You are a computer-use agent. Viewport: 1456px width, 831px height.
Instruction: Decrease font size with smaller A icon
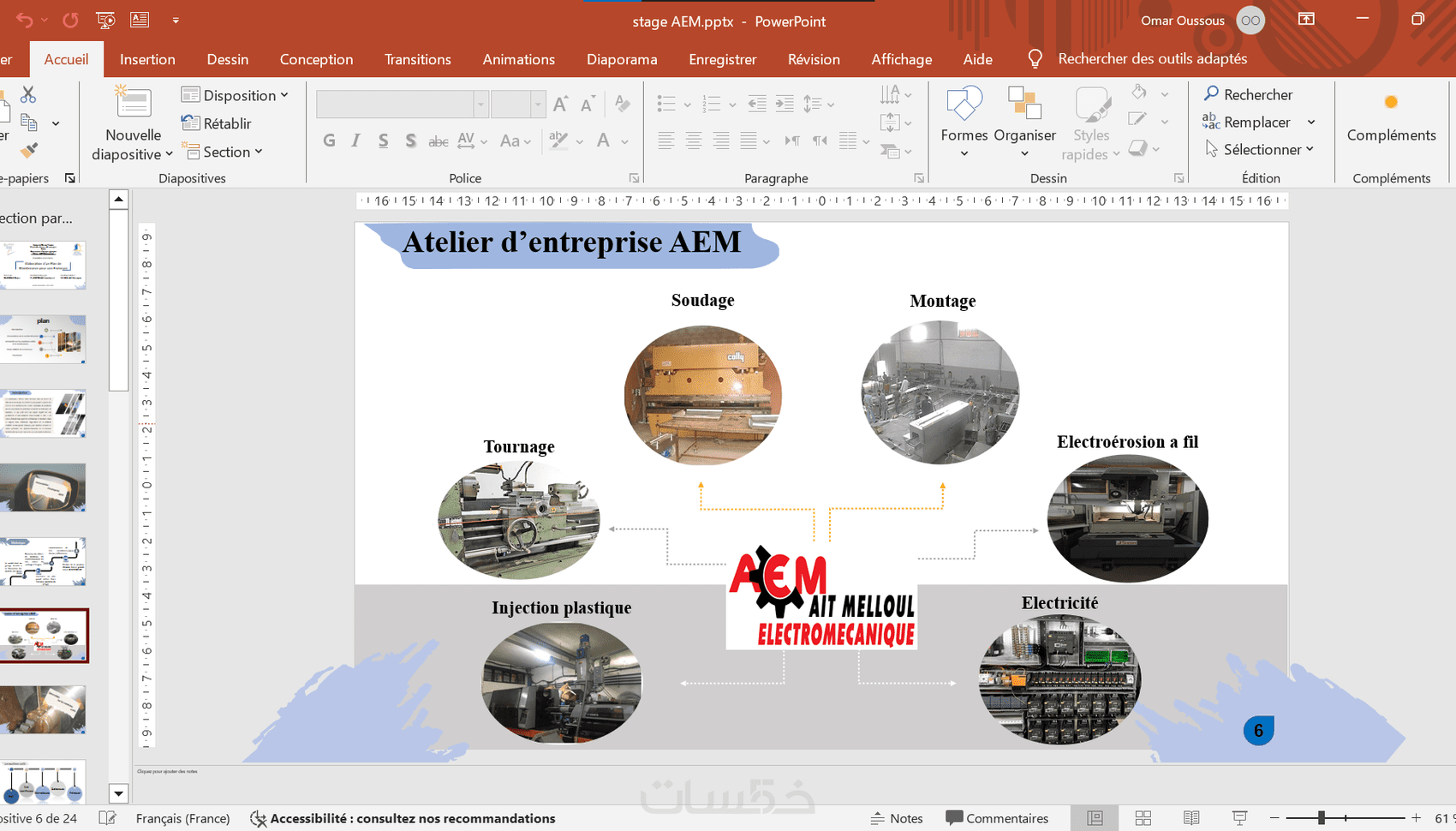click(x=588, y=105)
